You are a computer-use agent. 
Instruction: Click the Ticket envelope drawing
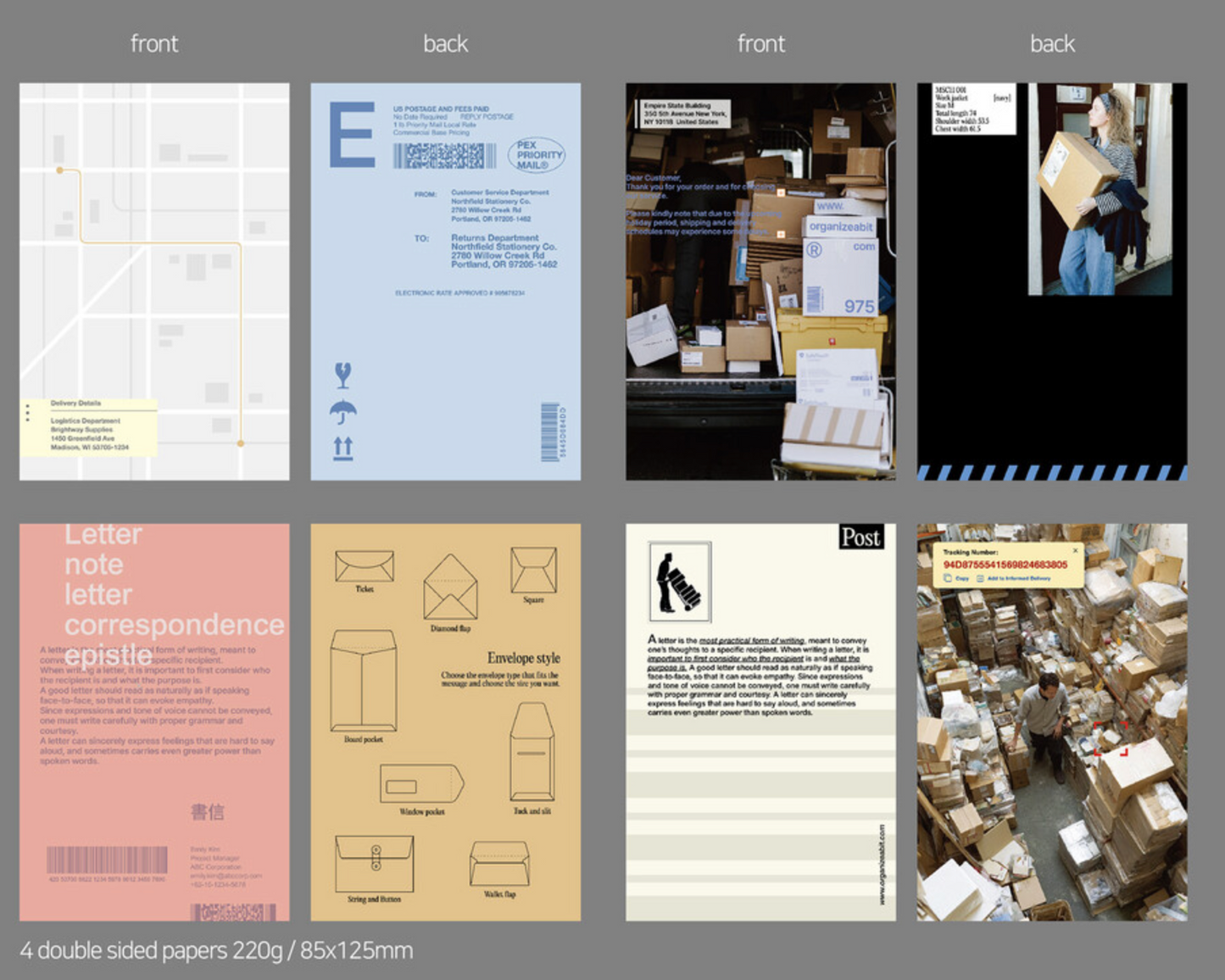point(365,565)
